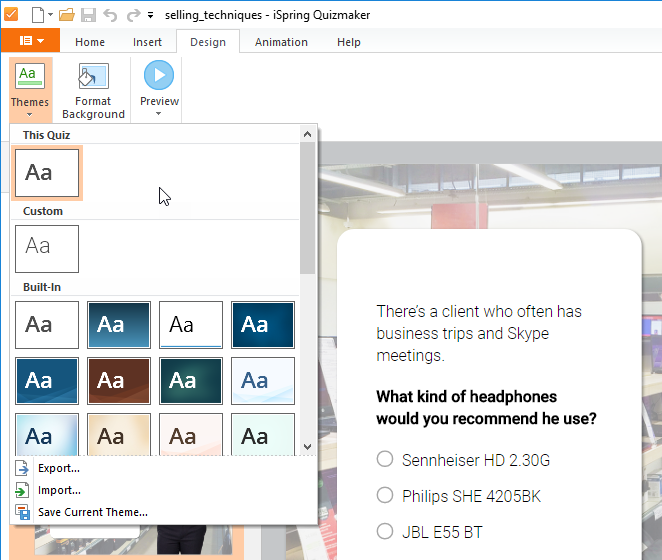Open the New document dropdown arrow
This screenshot has height=560, width=662.
tap(50, 15)
